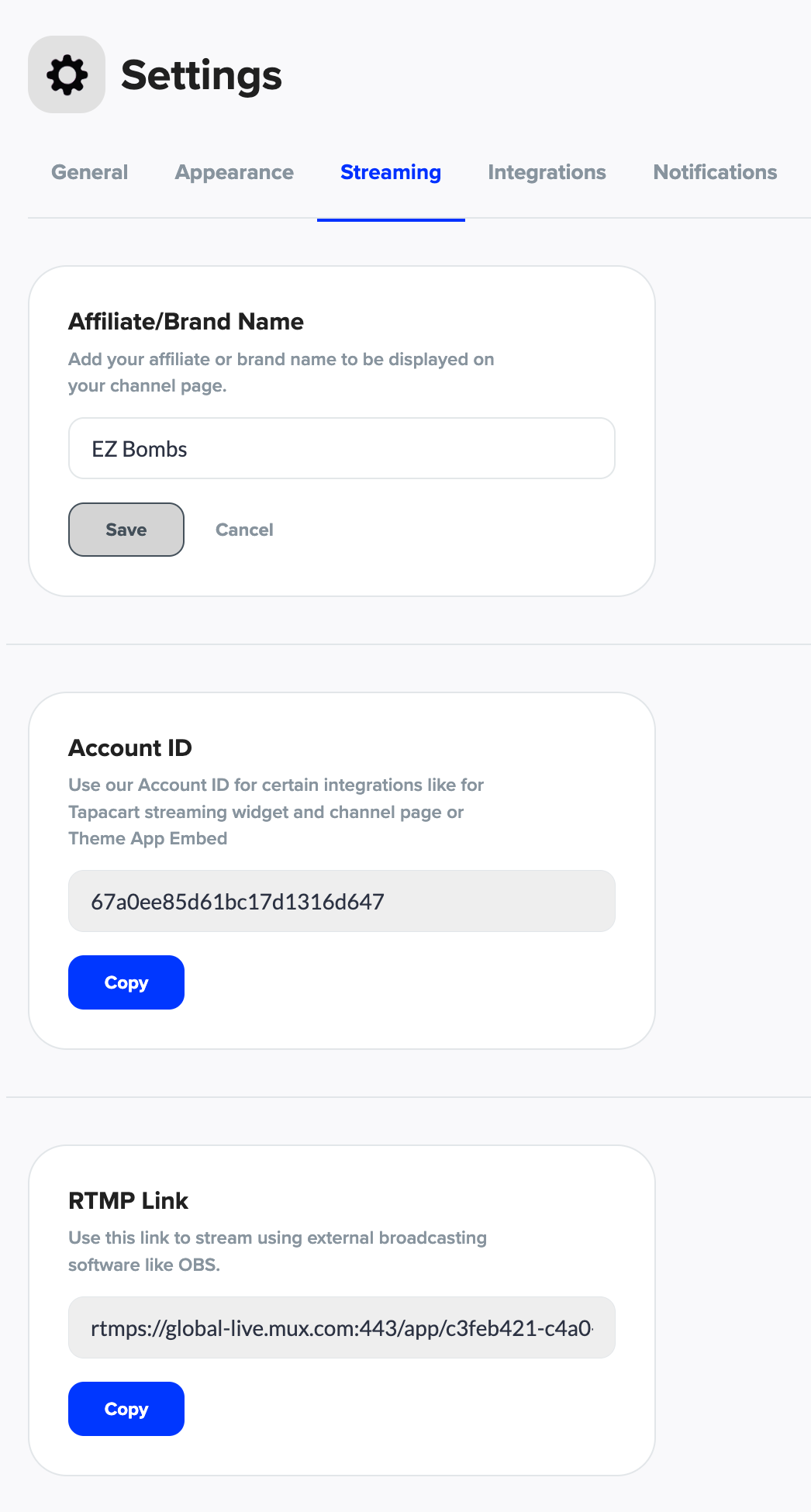
Task: Click the Account ID section heading
Action: click(x=130, y=748)
